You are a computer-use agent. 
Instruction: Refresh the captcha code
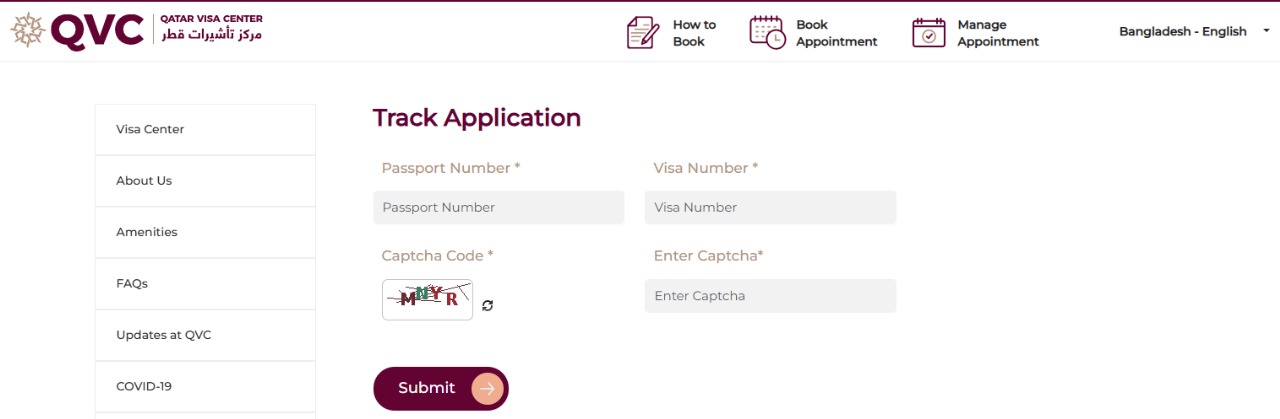488,305
